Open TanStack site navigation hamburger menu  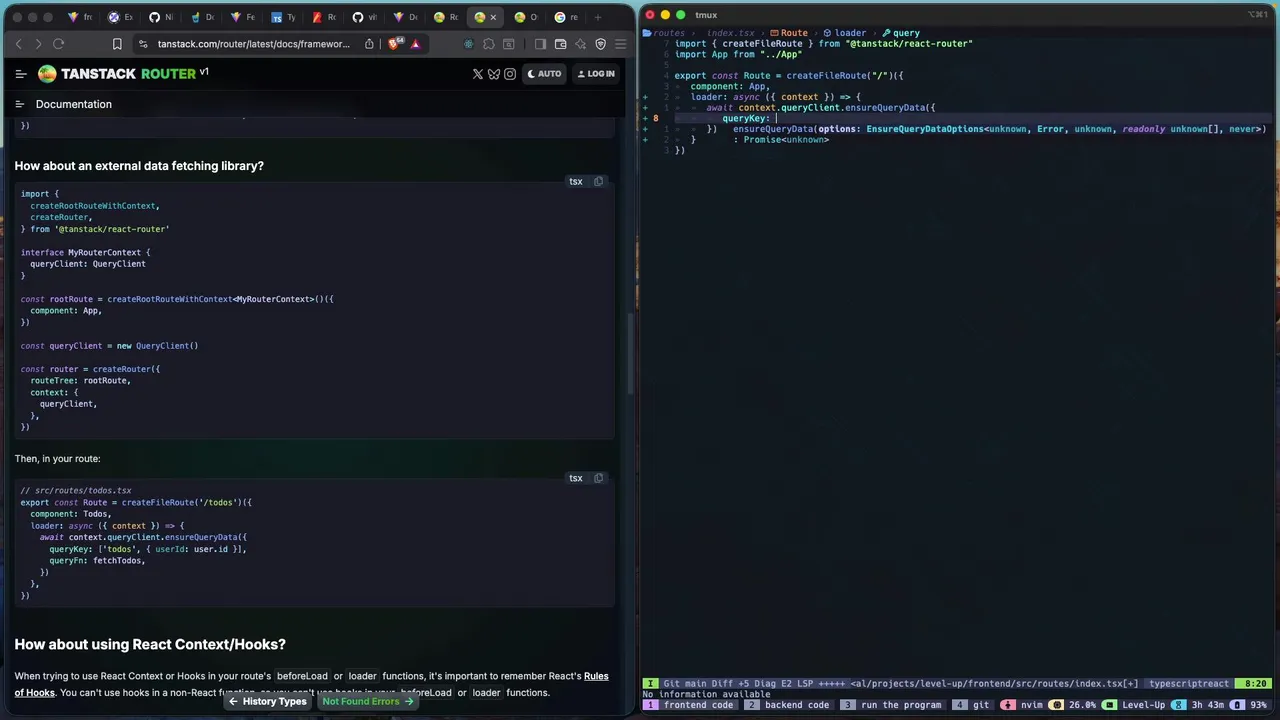click(20, 74)
